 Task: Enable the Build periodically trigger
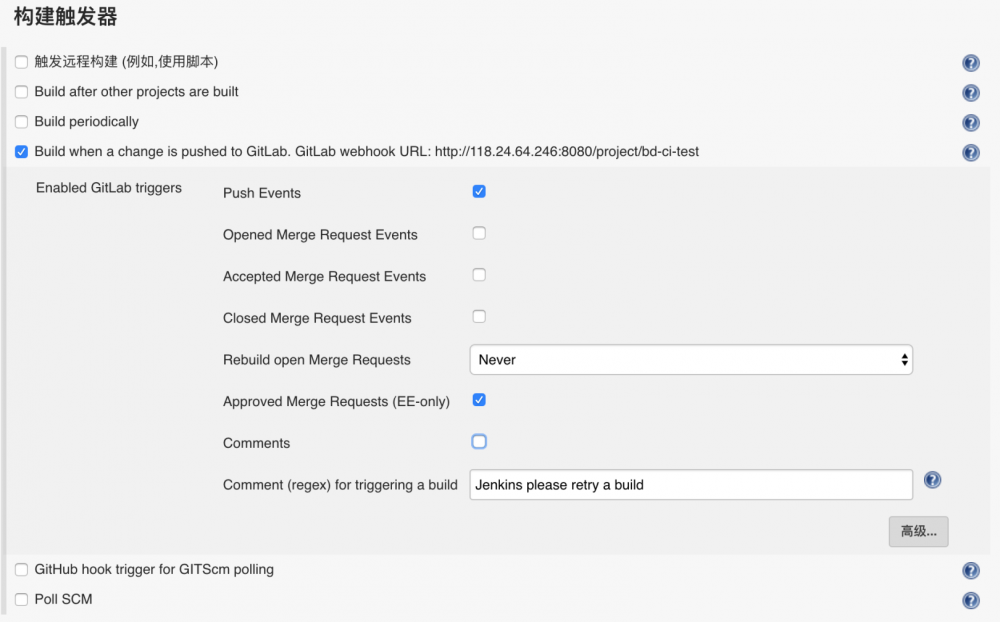coord(21,122)
